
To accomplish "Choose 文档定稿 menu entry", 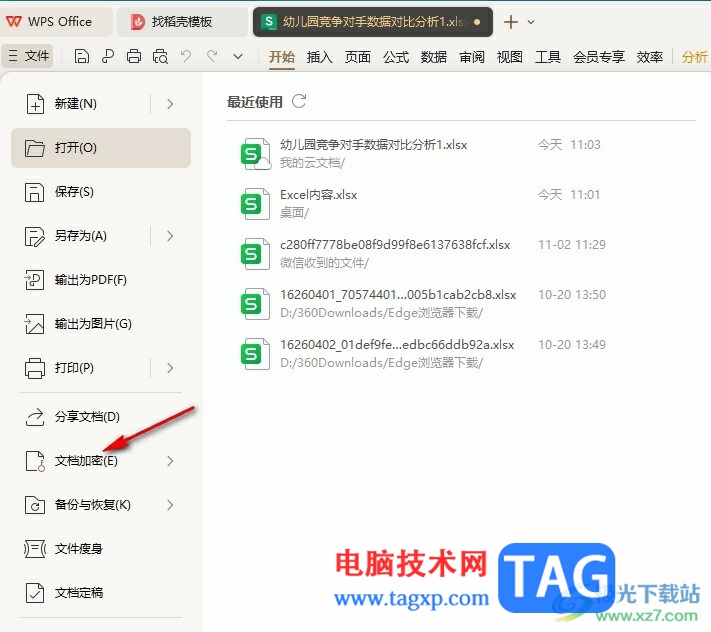I will click(101, 593).
